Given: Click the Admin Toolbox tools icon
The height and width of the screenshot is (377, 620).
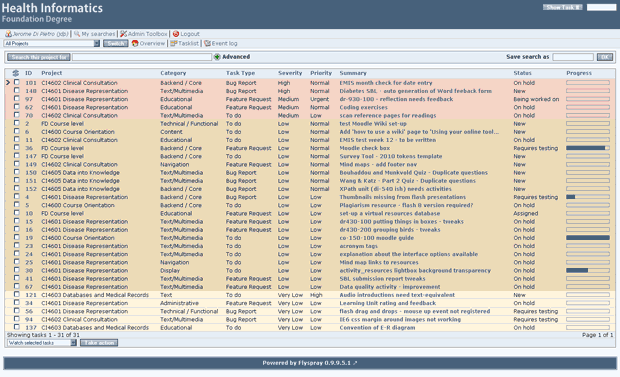Looking at the screenshot, I should click(124, 34).
